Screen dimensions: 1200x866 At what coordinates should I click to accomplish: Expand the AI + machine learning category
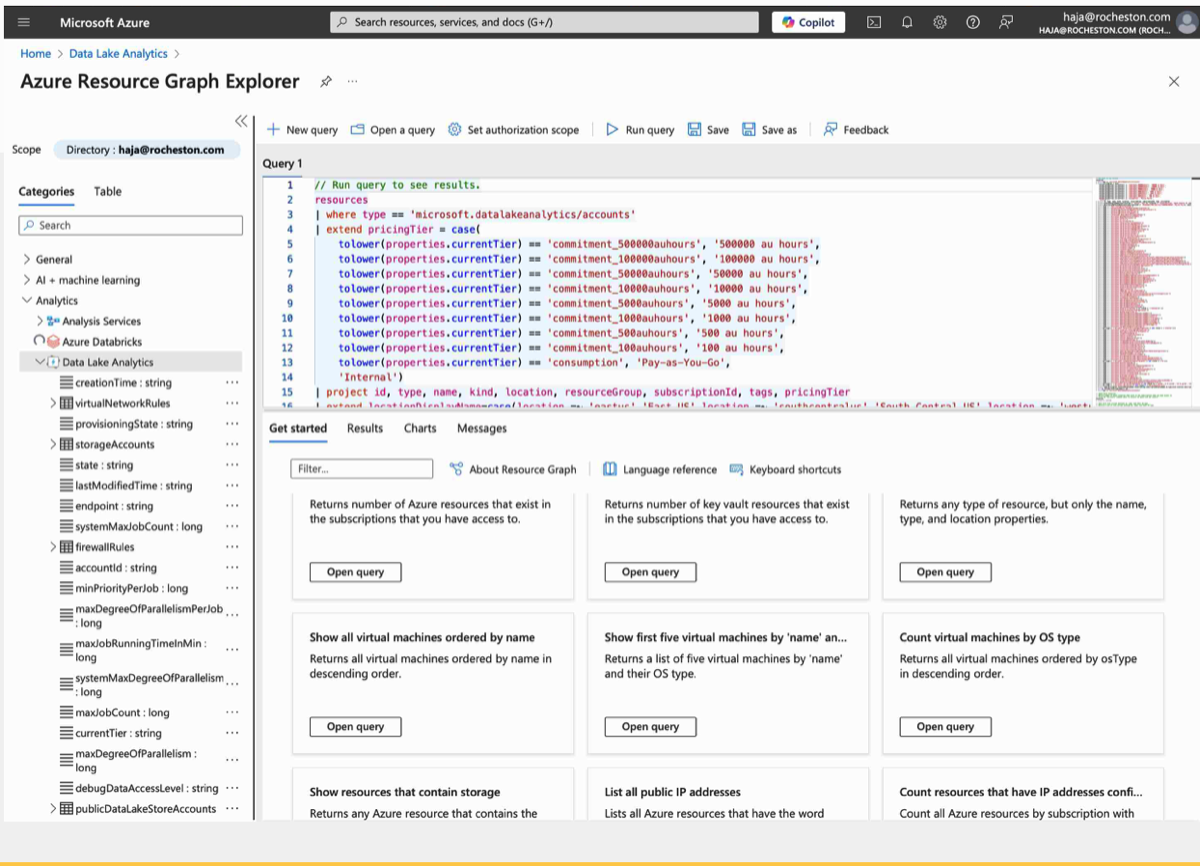(26, 280)
